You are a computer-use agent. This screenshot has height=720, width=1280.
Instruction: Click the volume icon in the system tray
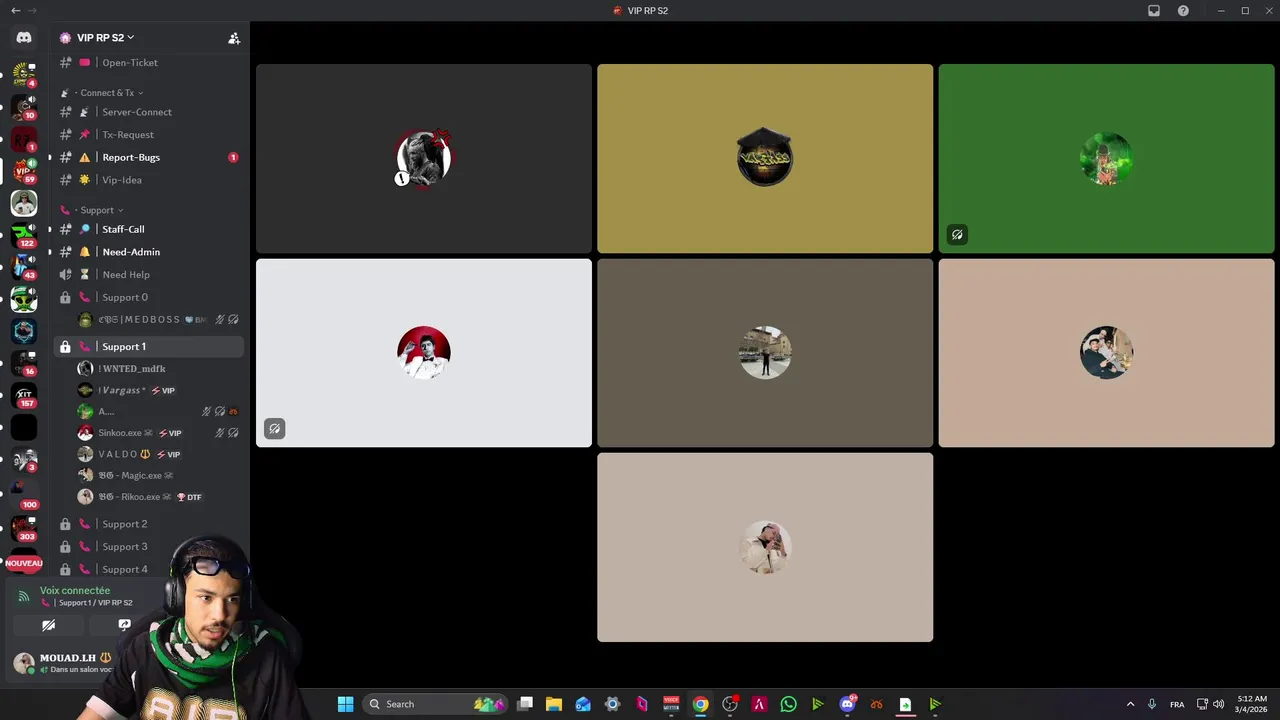1218,704
